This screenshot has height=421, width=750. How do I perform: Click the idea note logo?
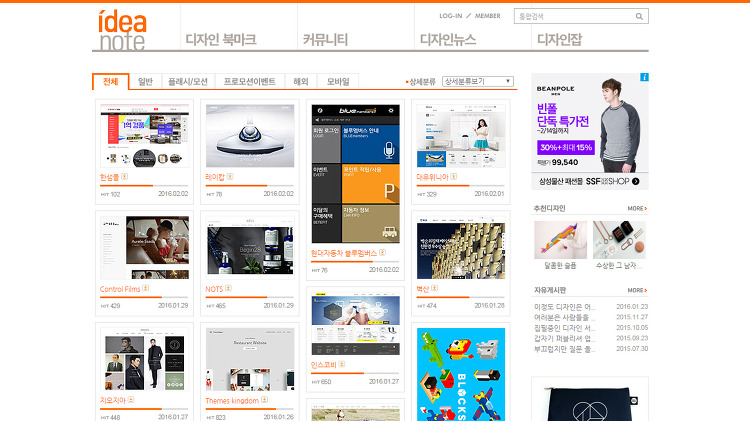tap(122, 30)
